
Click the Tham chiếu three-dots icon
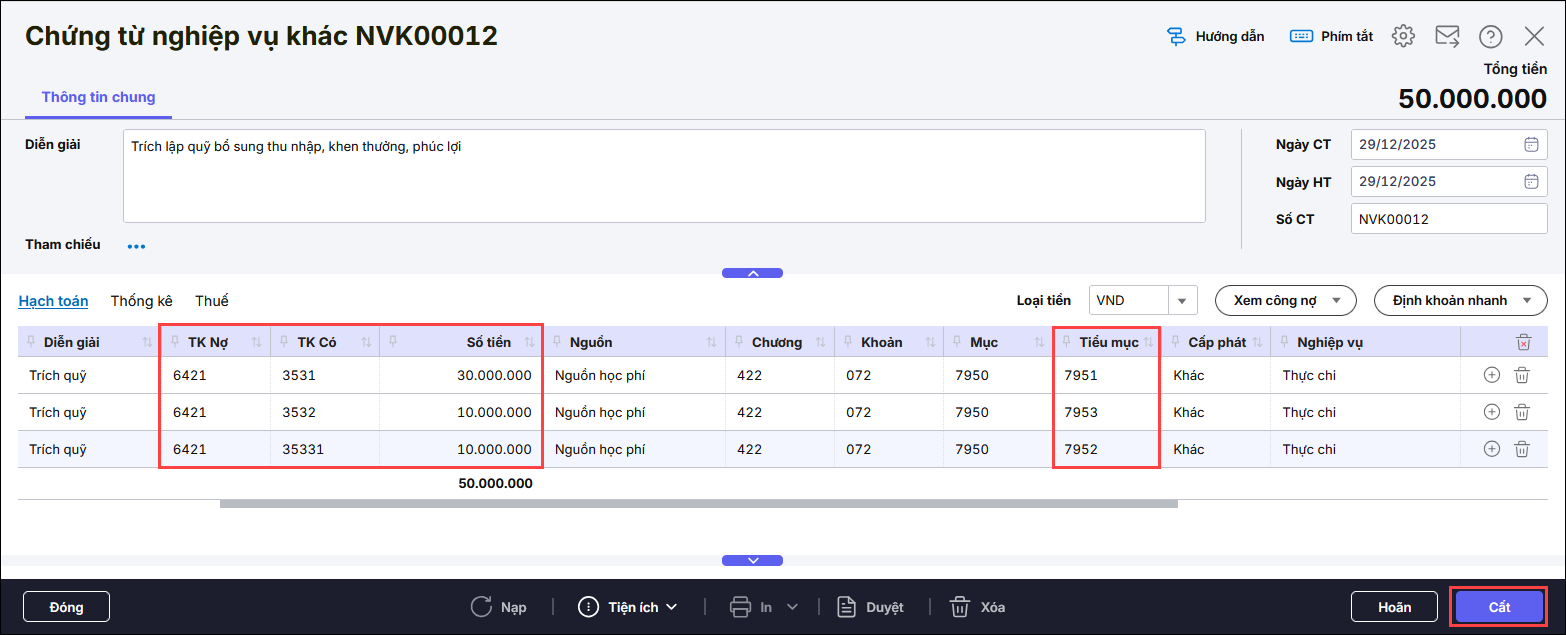136,246
